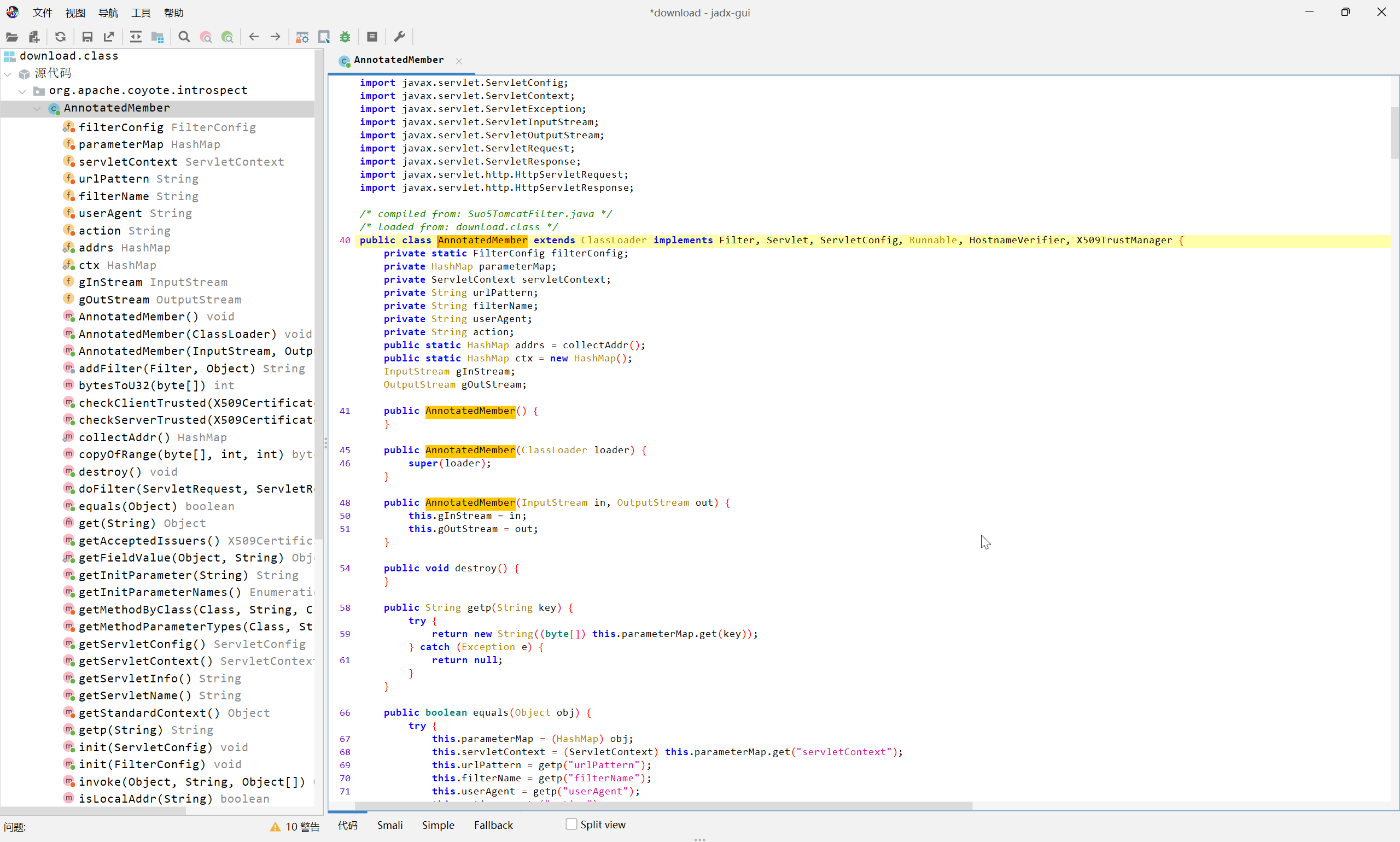Screen dimensions: 1400x842
Task: Select the filterConfig field in the tree
Action: 167,127
